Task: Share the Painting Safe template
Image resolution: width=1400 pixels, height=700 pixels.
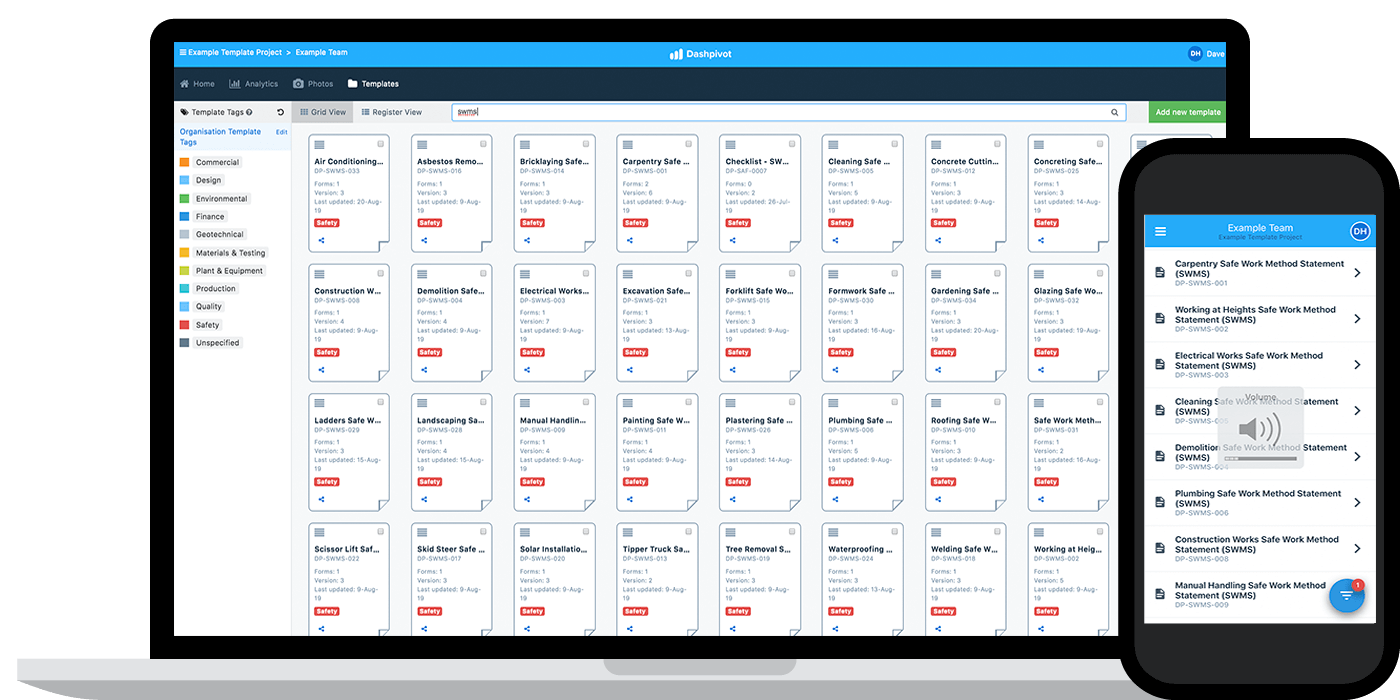Action: [630, 498]
